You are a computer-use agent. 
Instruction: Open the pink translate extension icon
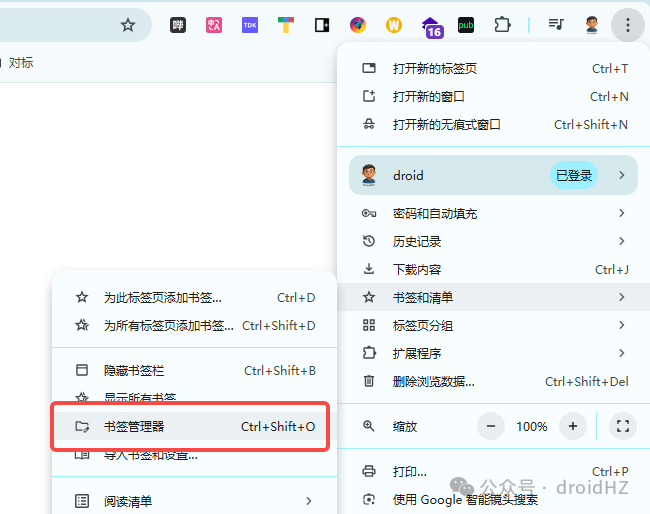pos(214,25)
